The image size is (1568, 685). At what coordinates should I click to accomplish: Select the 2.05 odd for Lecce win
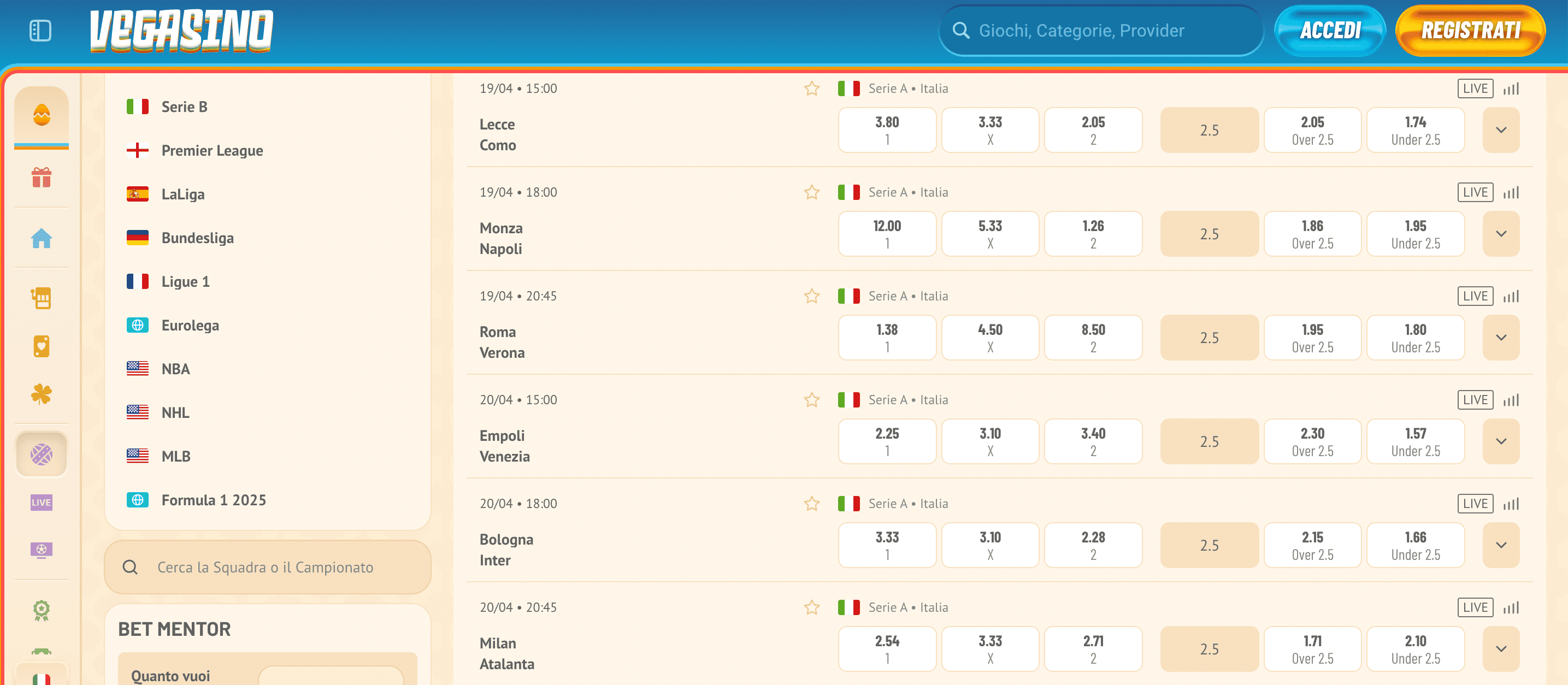(1093, 129)
